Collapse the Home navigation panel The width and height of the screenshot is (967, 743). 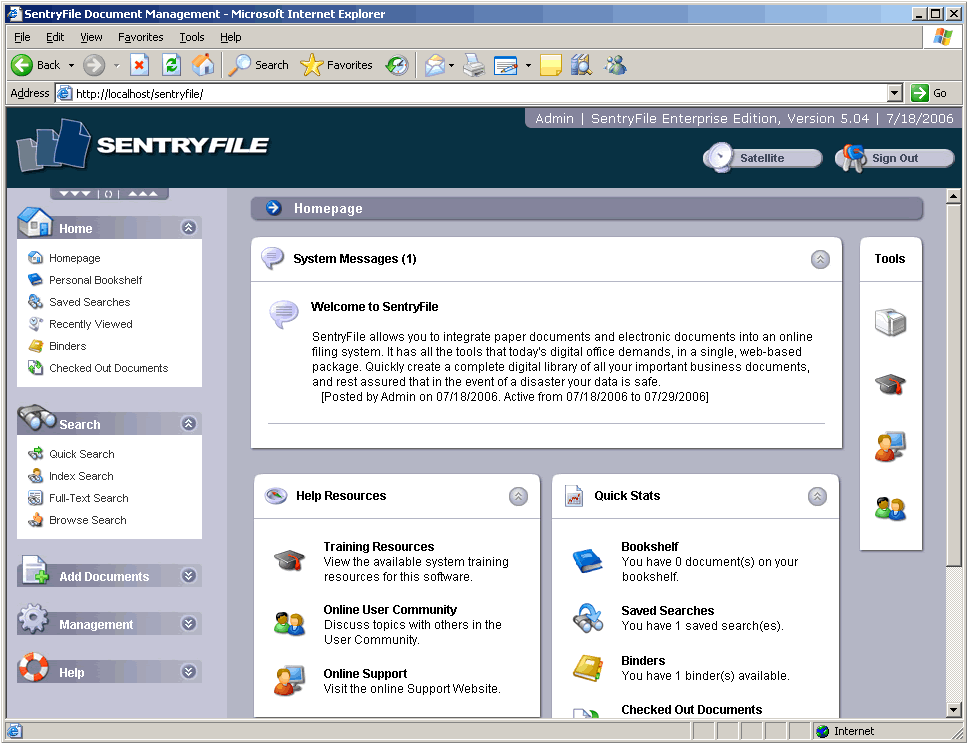pos(188,228)
